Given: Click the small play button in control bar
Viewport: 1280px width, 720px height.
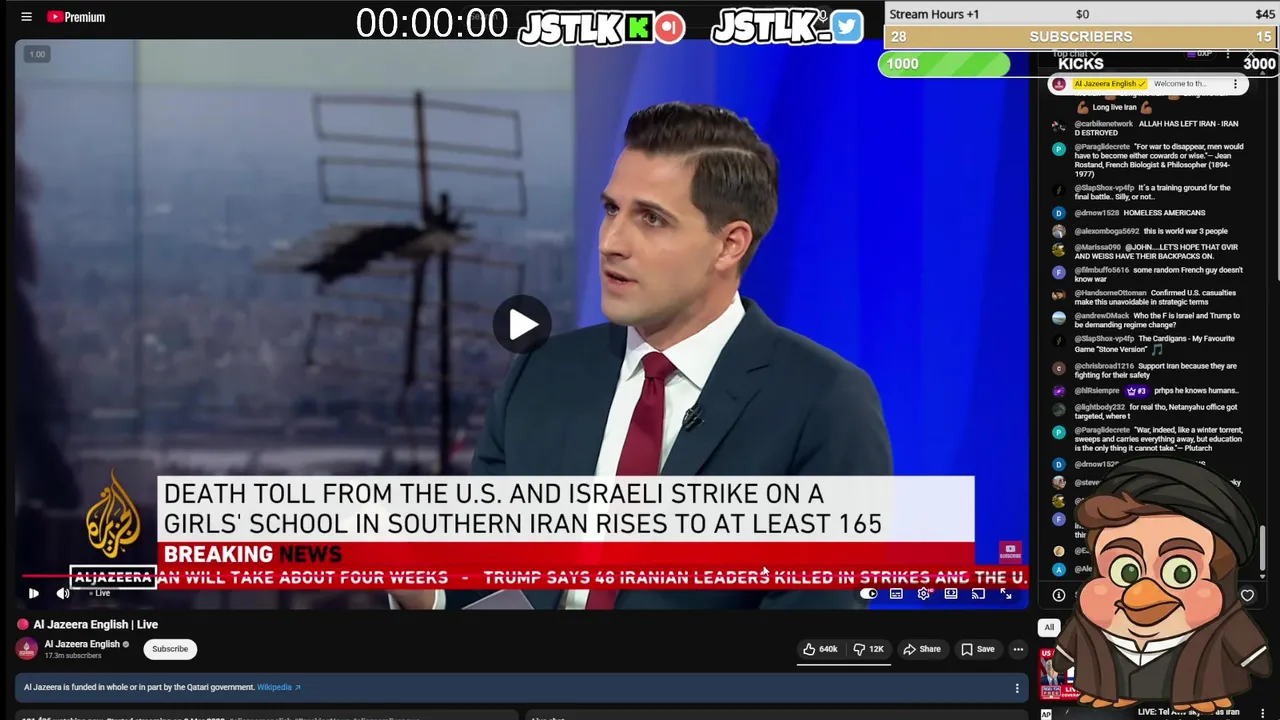Looking at the screenshot, I should pos(33,594).
